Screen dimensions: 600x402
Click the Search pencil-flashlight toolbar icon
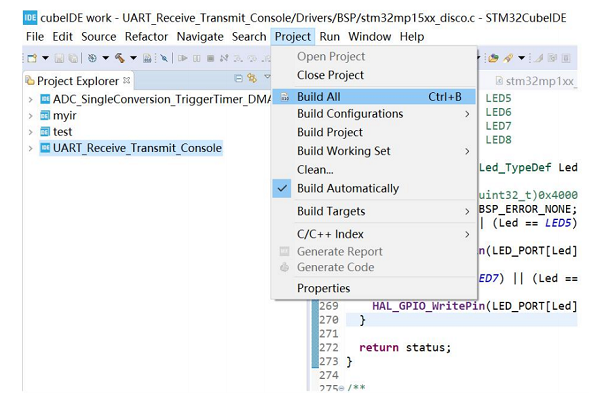pyautogui.click(x=508, y=58)
